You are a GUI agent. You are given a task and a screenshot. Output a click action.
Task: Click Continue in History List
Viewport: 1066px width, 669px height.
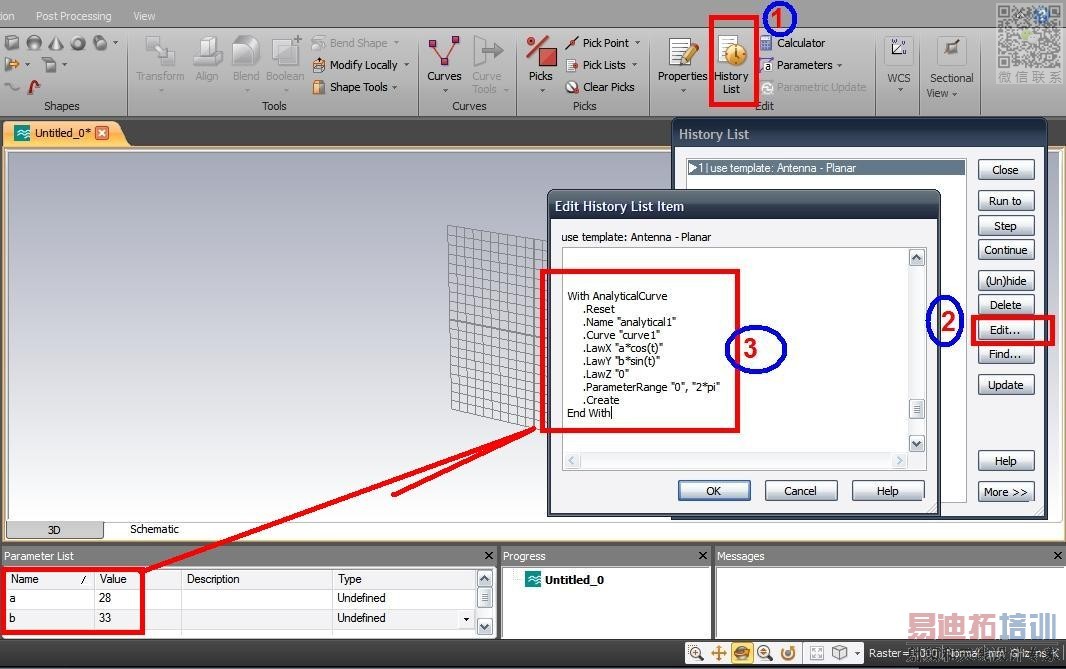[1005, 250]
